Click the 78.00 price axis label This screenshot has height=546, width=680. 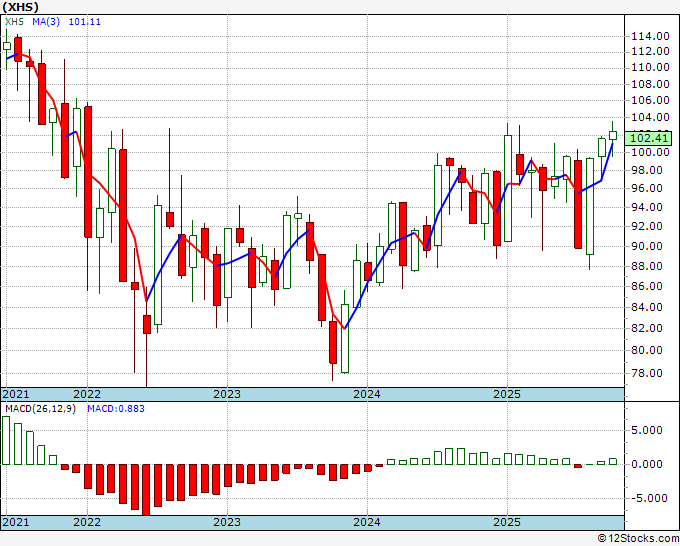pos(647,373)
